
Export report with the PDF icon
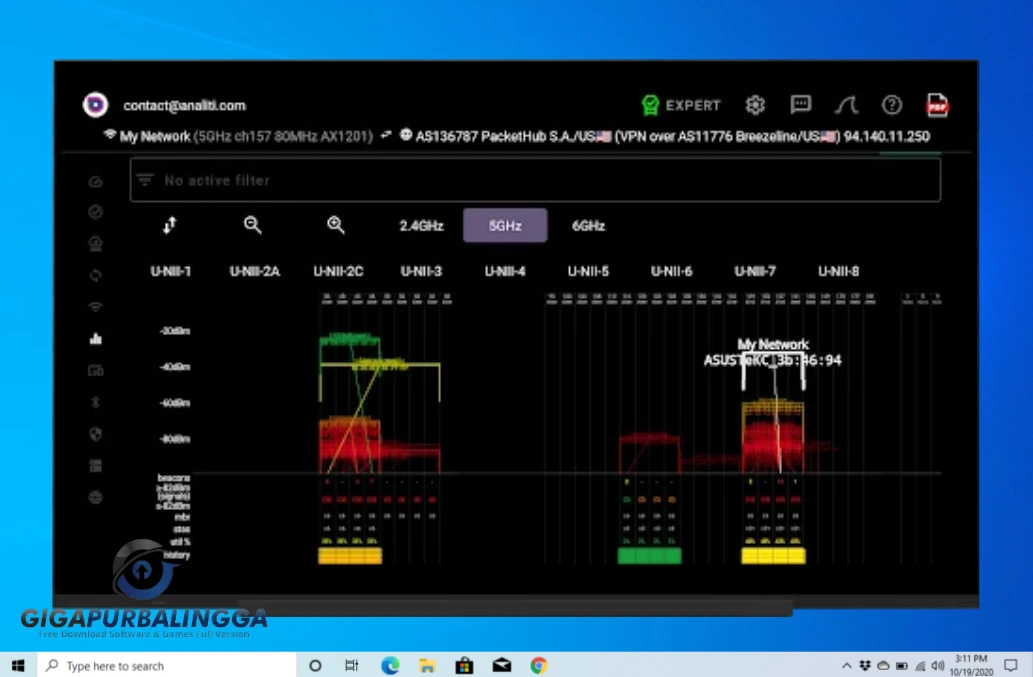click(937, 105)
